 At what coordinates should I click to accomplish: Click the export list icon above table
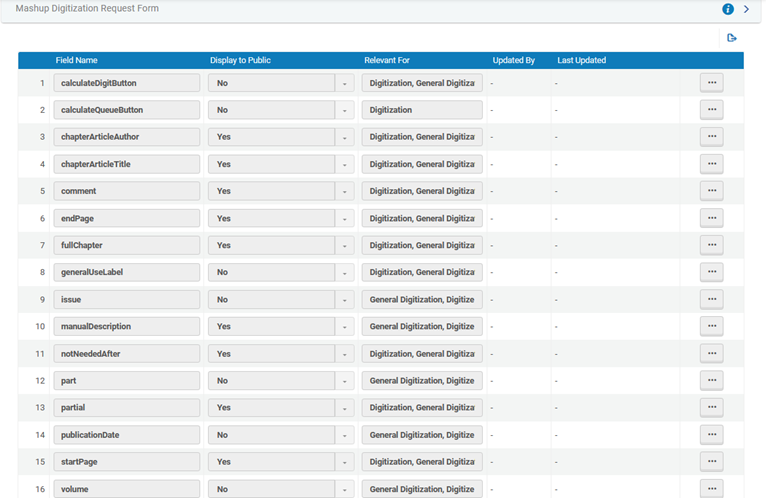732,38
